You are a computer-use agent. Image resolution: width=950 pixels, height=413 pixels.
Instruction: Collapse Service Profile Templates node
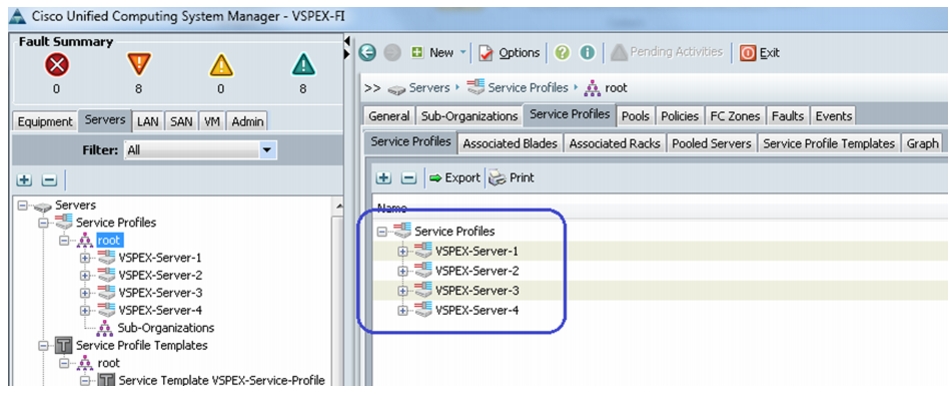pyautogui.click(x=43, y=346)
